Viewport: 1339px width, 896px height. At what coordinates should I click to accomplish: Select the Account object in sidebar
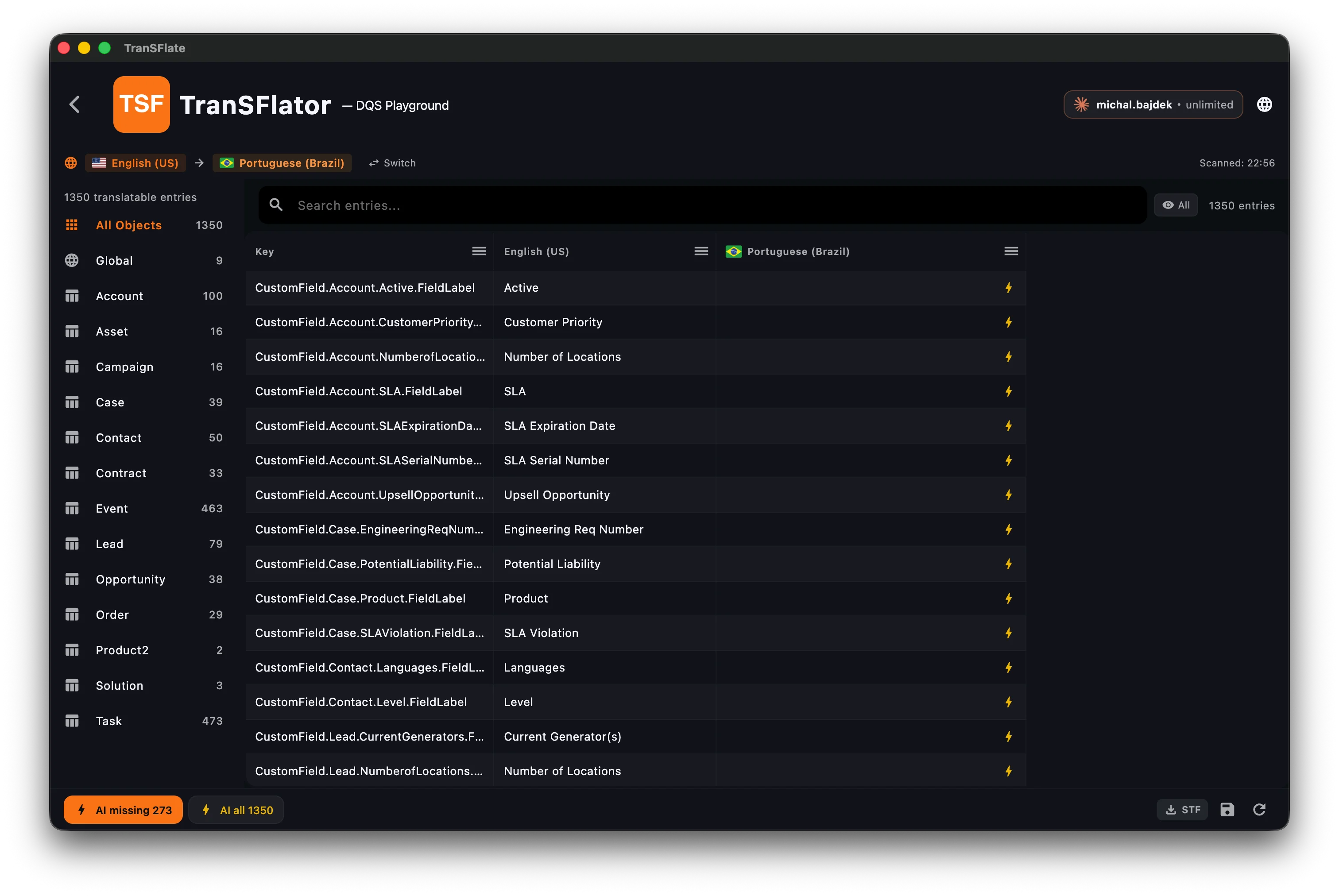click(120, 296)
